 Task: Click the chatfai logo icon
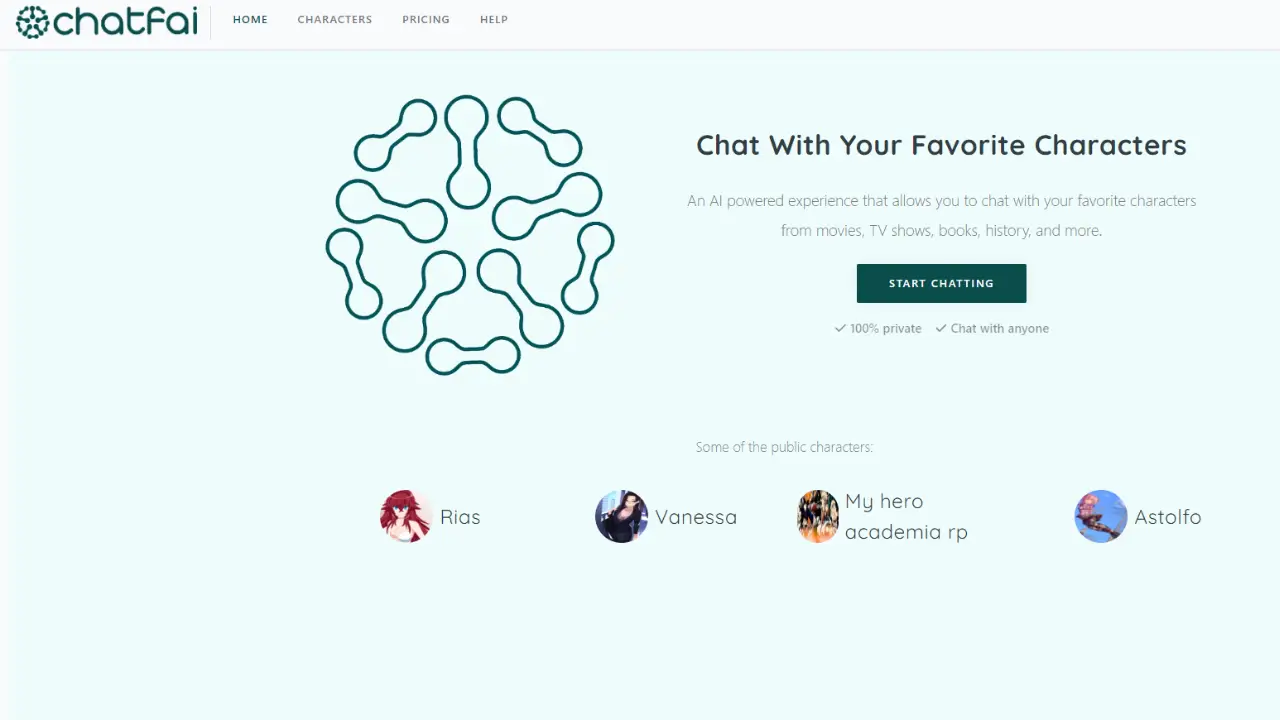(x=33, y=22)
